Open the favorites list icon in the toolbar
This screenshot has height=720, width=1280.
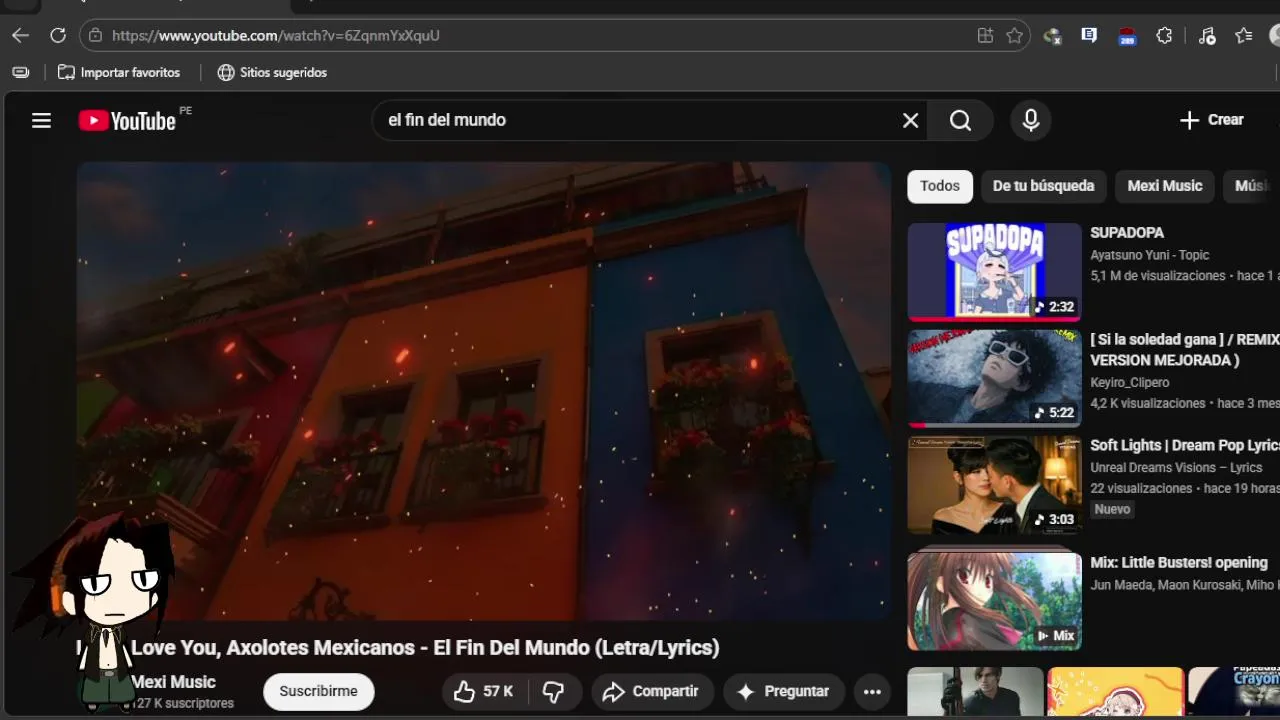coord(1243,35)
